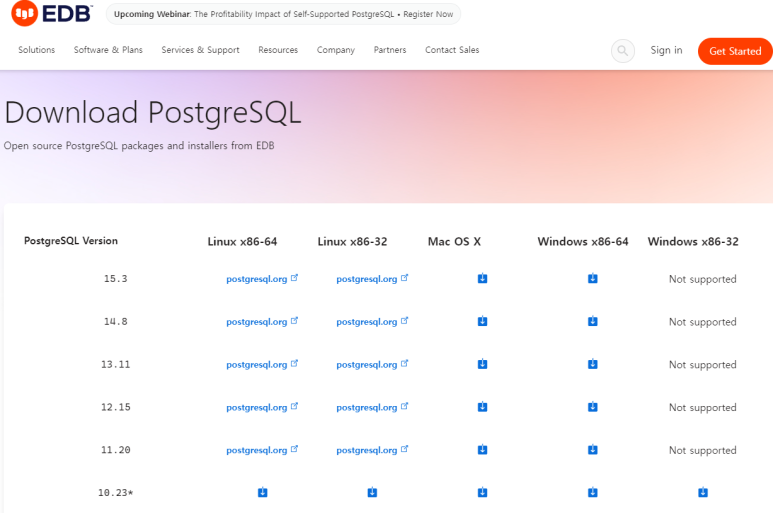Open postgresql.org link for 14.8 Linux x86-32

click(372, 322)
